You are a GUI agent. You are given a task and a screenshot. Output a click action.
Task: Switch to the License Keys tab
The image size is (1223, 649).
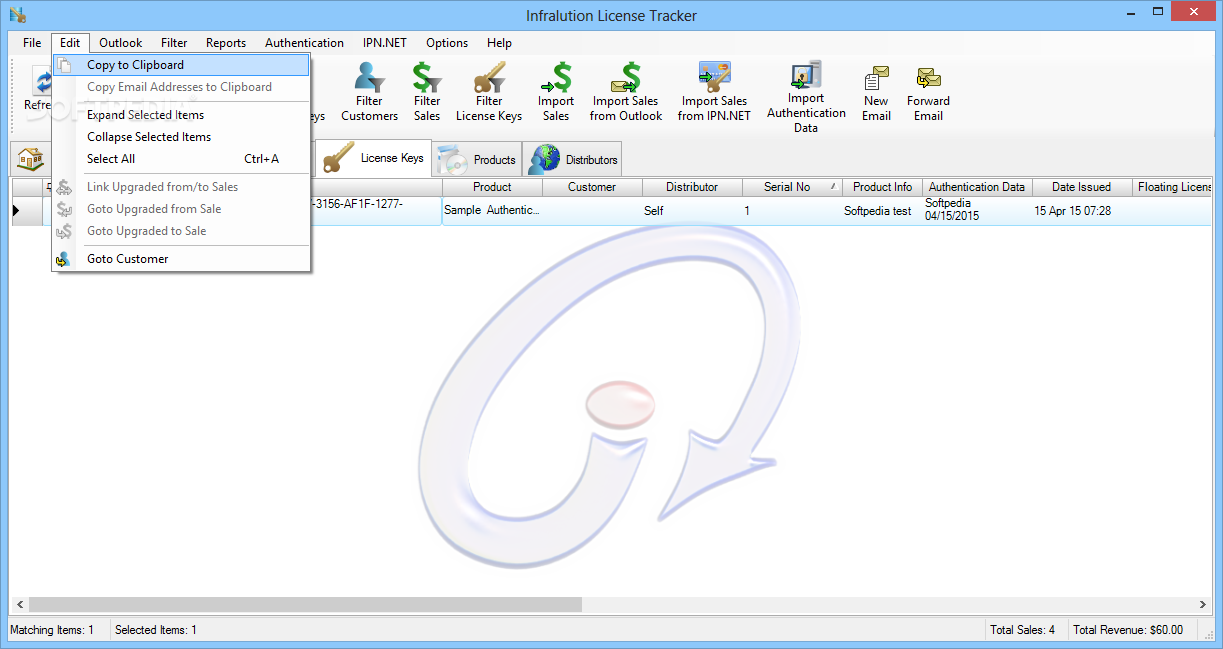(x=374, y=158)
